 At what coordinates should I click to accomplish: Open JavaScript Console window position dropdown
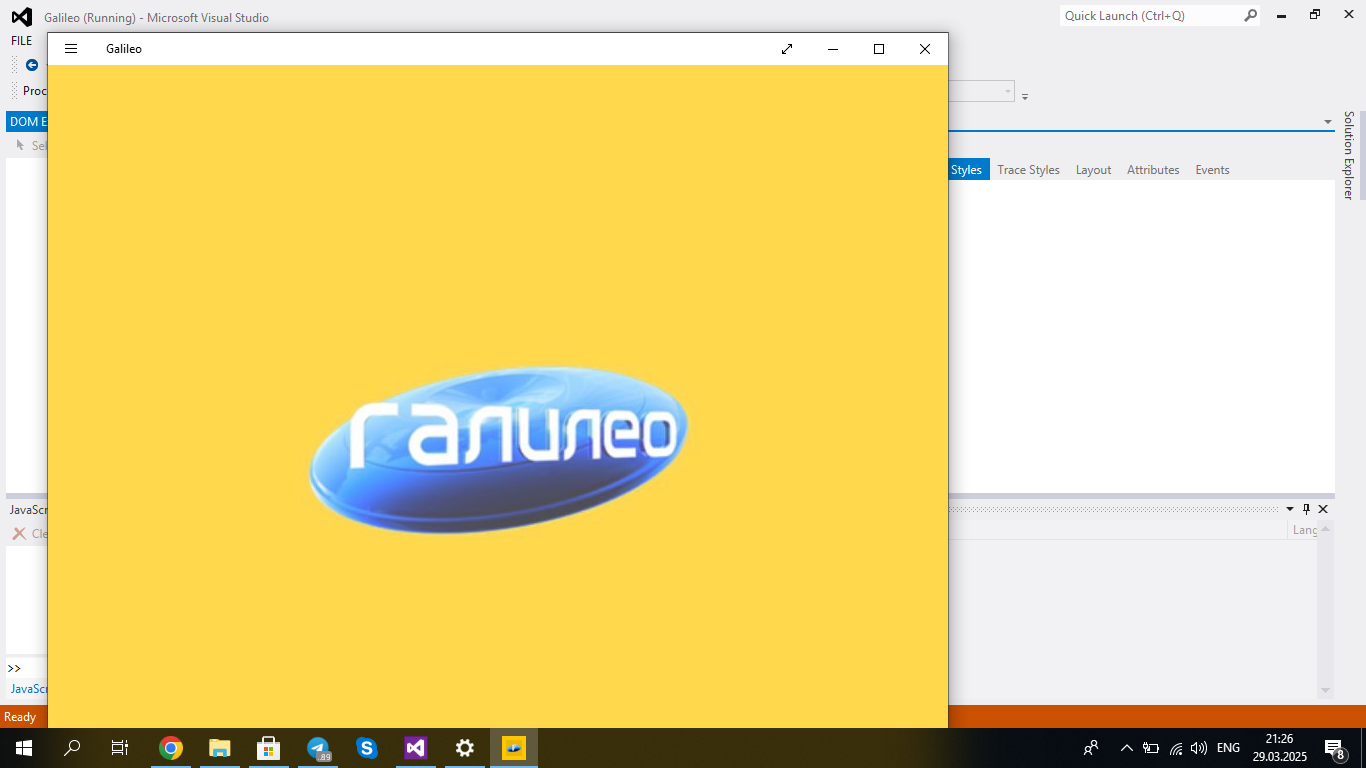(1290, 509)
